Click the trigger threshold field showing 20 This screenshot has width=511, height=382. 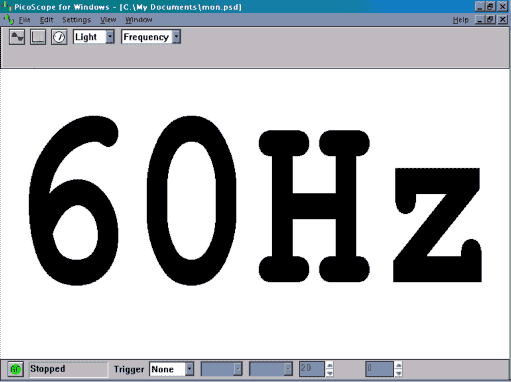312,369
